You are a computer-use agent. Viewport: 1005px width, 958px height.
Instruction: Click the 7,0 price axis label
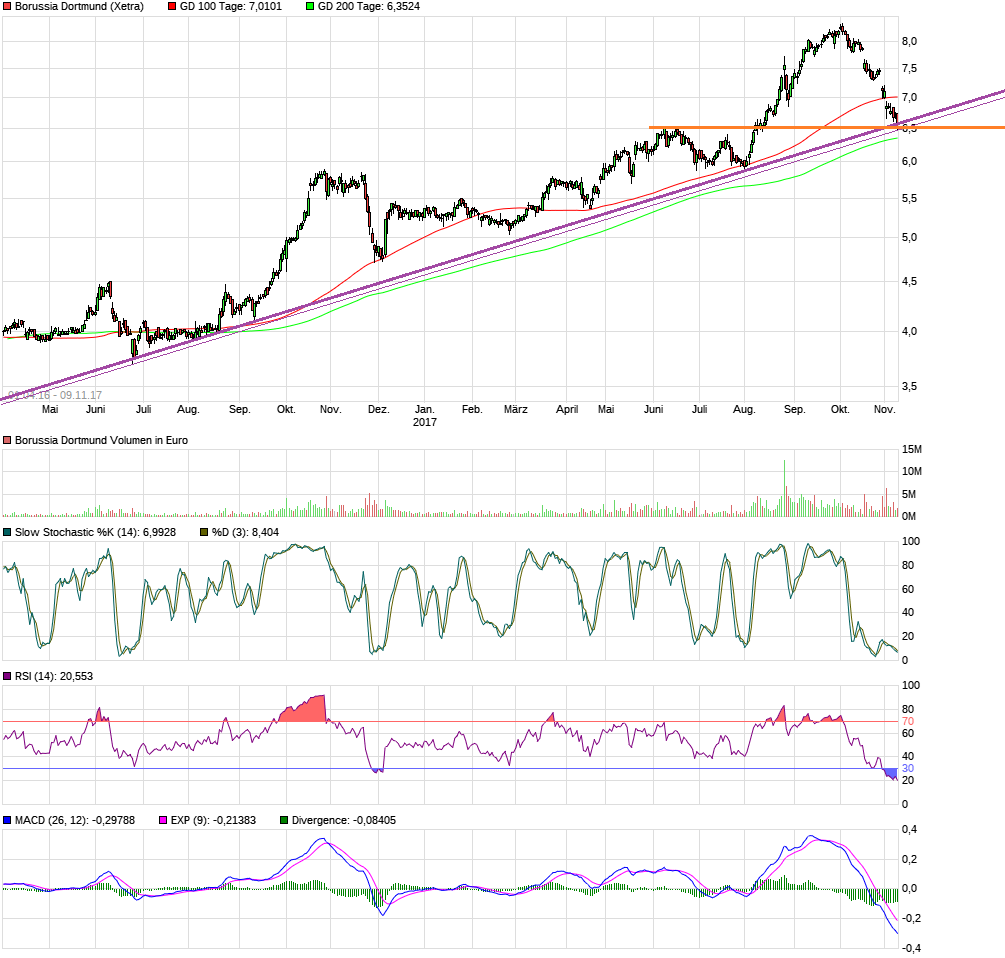click(909, 98)
